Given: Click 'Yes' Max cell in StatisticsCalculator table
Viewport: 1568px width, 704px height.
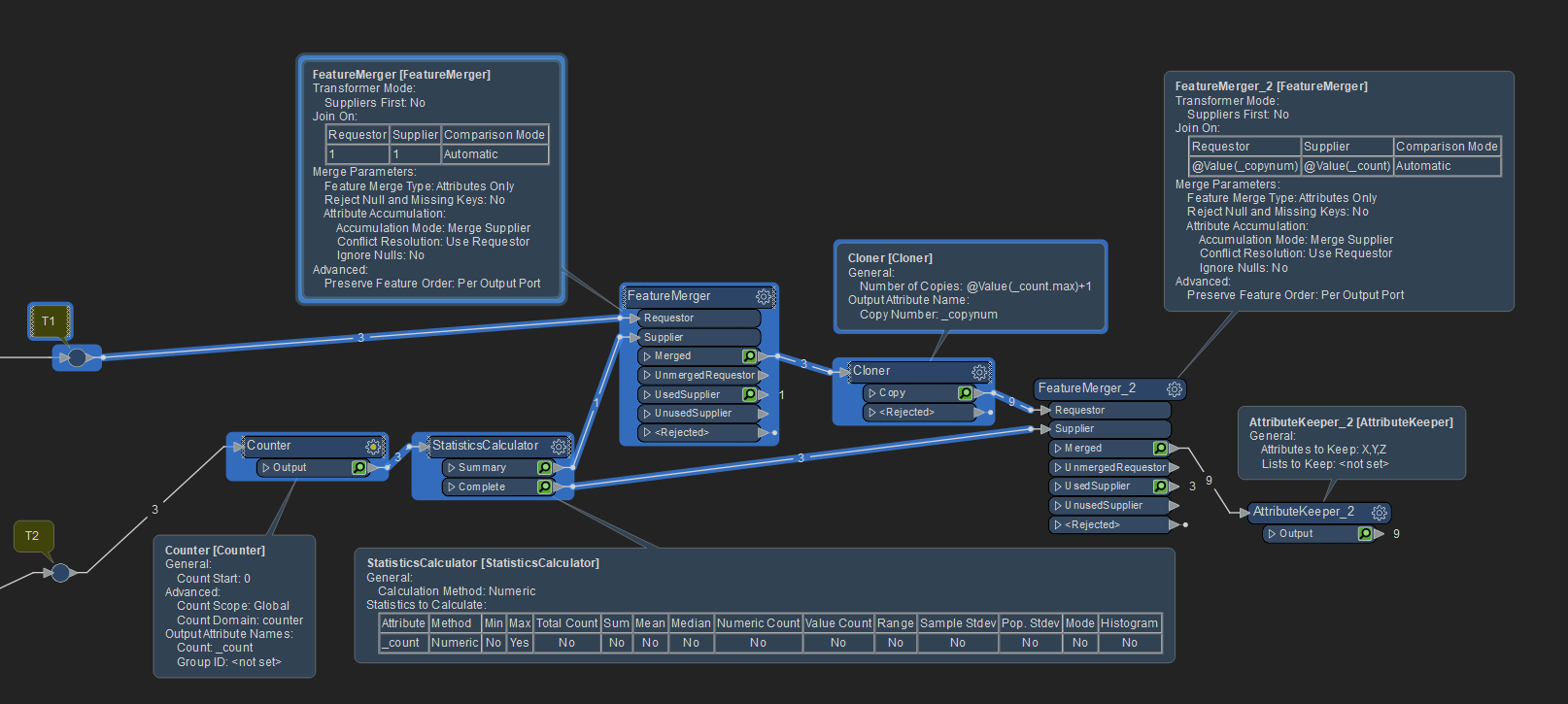Looking at the screenshot, I should point(520,643).
